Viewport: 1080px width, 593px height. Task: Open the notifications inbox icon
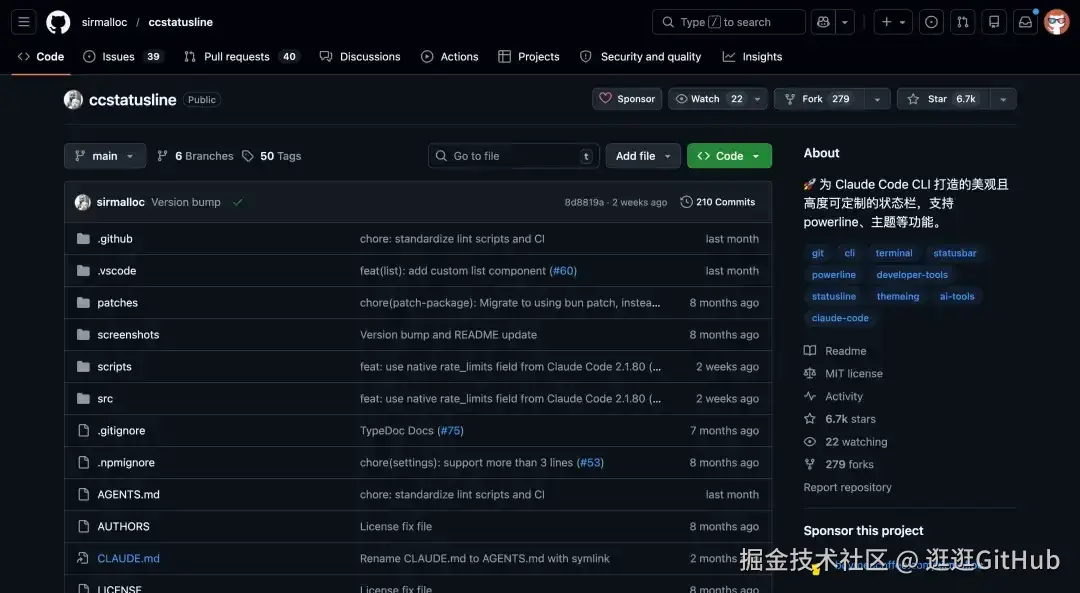coord(1026,22)
